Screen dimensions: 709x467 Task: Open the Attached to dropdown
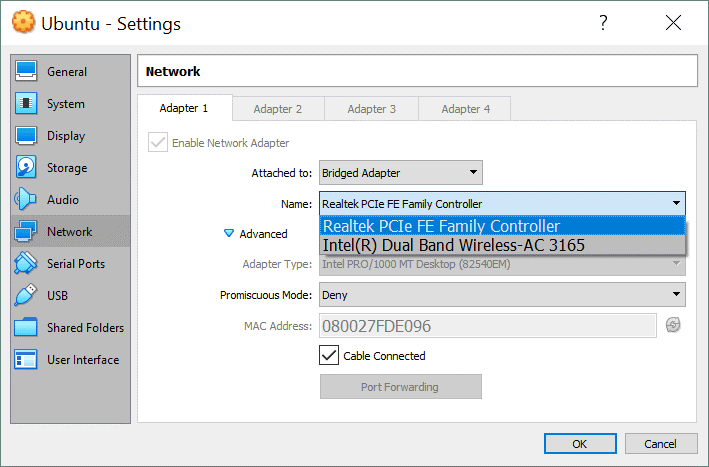click(x=400, y=173)
